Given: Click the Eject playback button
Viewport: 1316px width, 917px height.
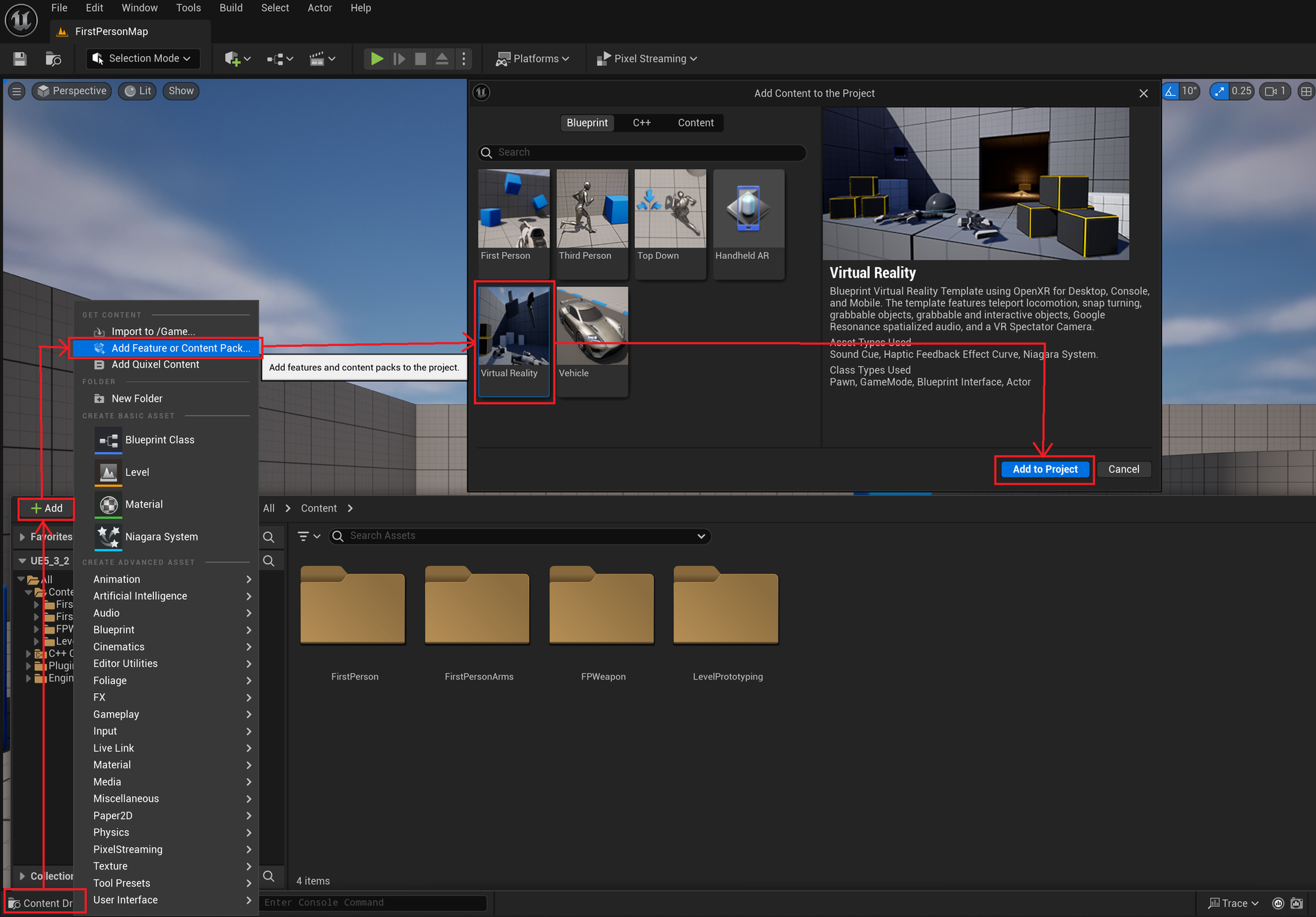Looking at the screenshot, I should [442, 59].
